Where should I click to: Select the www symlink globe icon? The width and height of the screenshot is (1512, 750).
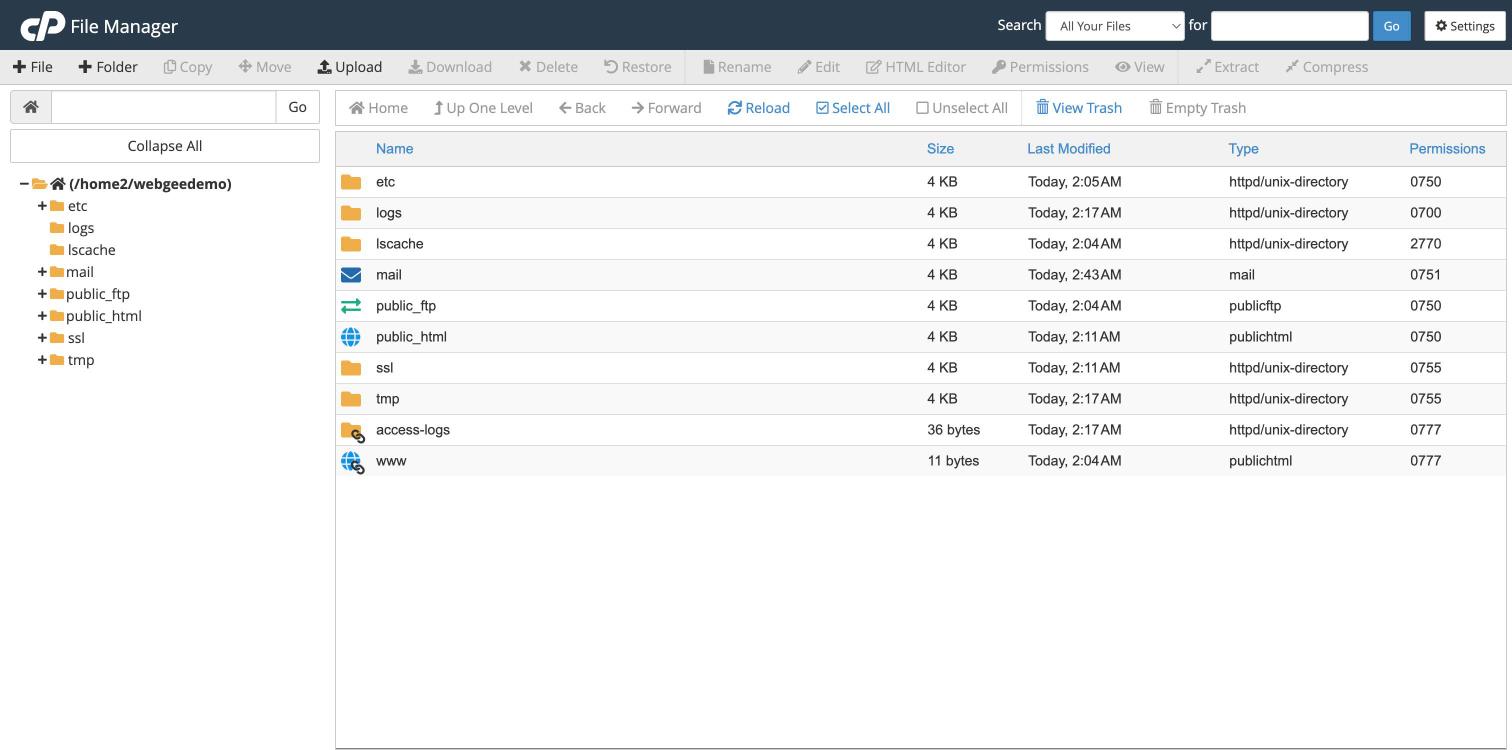click(x=352, y=462)
